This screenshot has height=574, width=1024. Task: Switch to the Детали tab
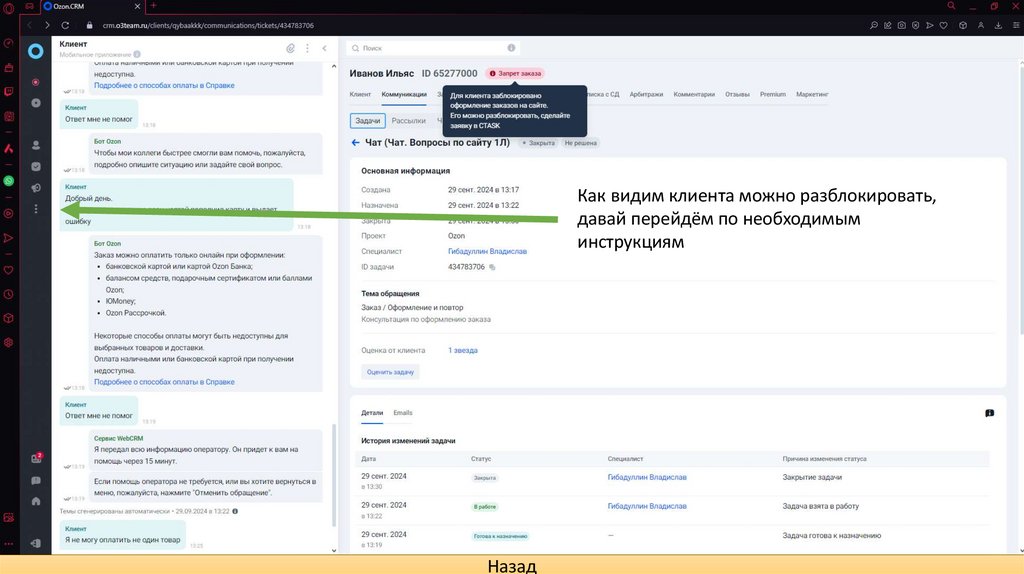[372, 413]
